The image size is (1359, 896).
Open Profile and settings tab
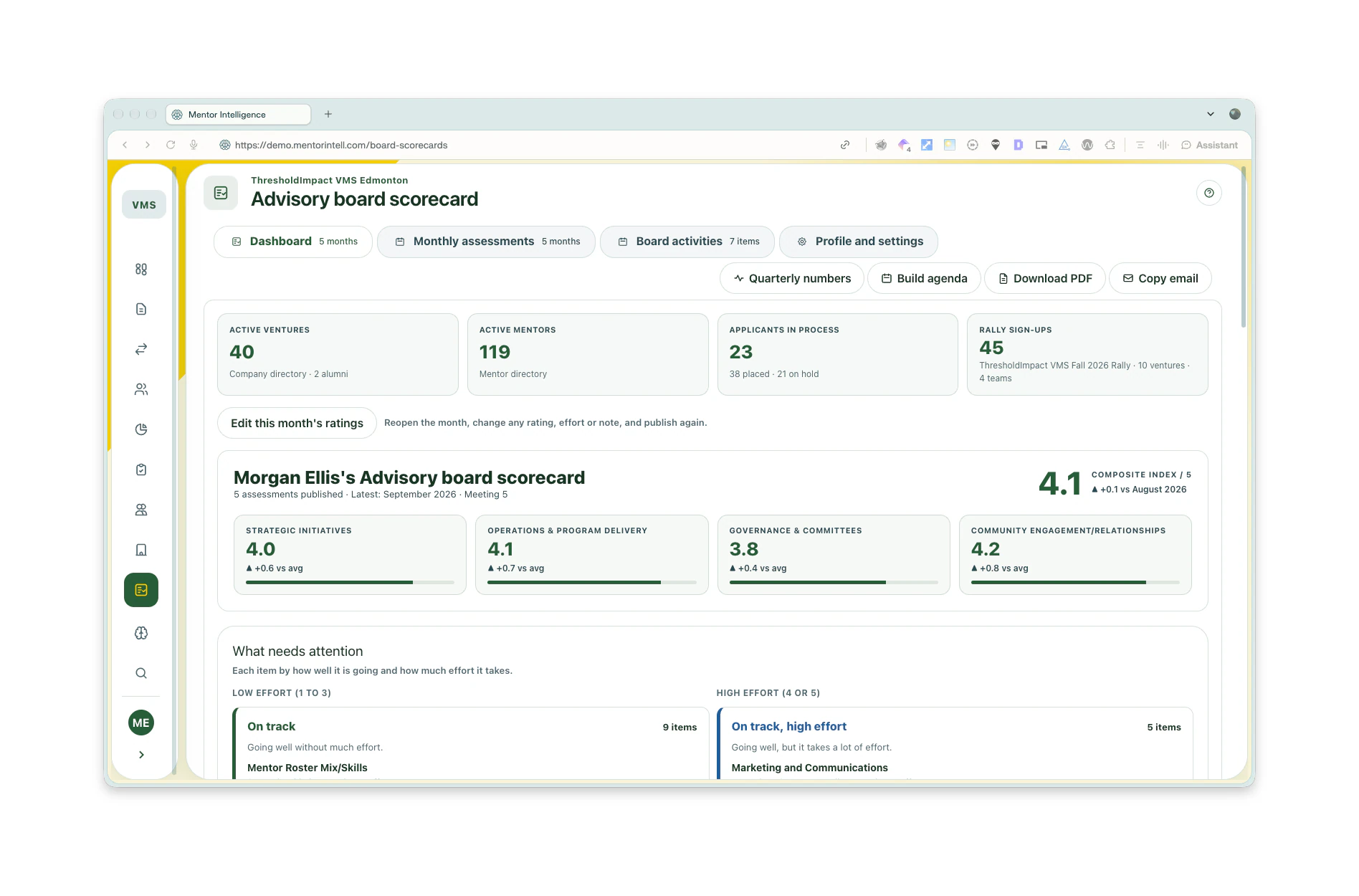click(859, 242)
